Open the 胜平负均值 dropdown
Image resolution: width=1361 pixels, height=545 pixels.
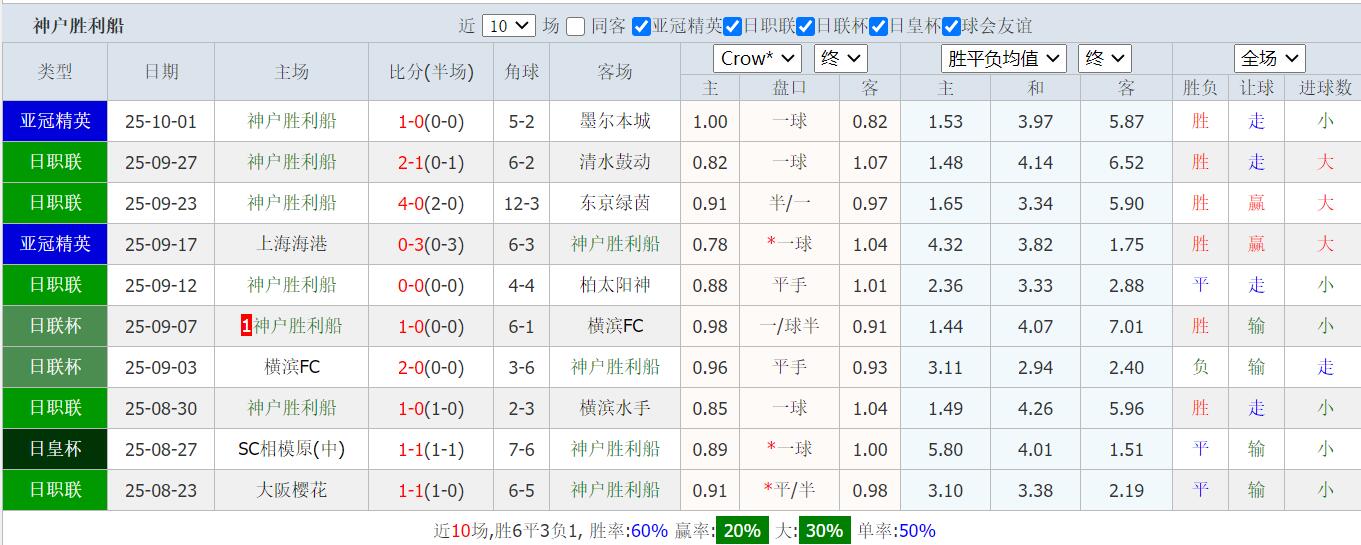(1004, 59)
